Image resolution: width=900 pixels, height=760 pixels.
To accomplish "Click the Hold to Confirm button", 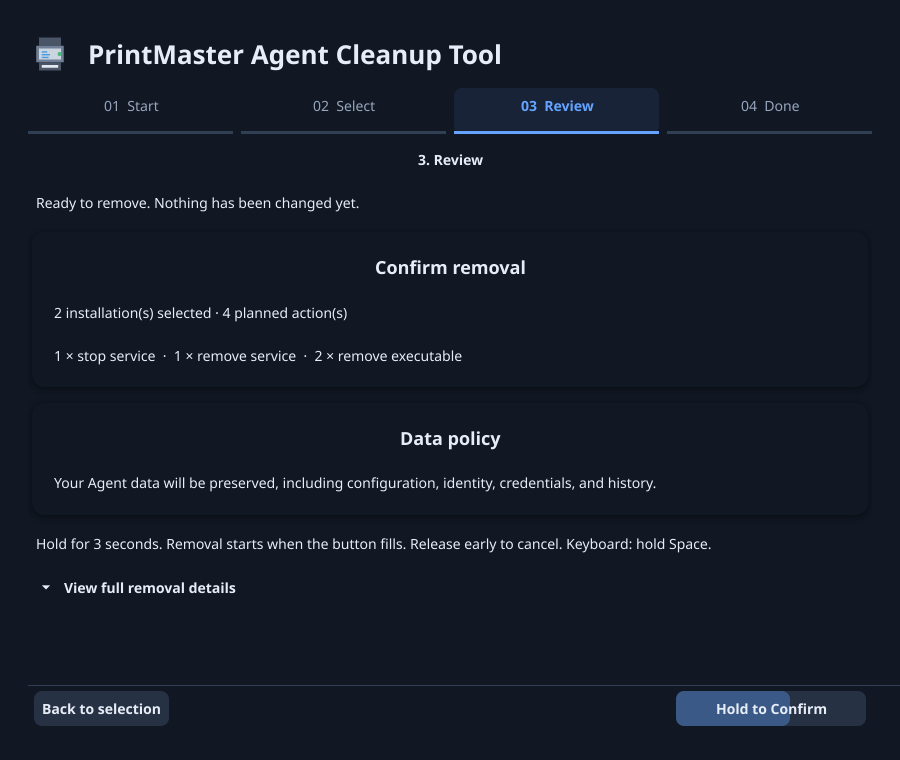I will tap(771, 709).
